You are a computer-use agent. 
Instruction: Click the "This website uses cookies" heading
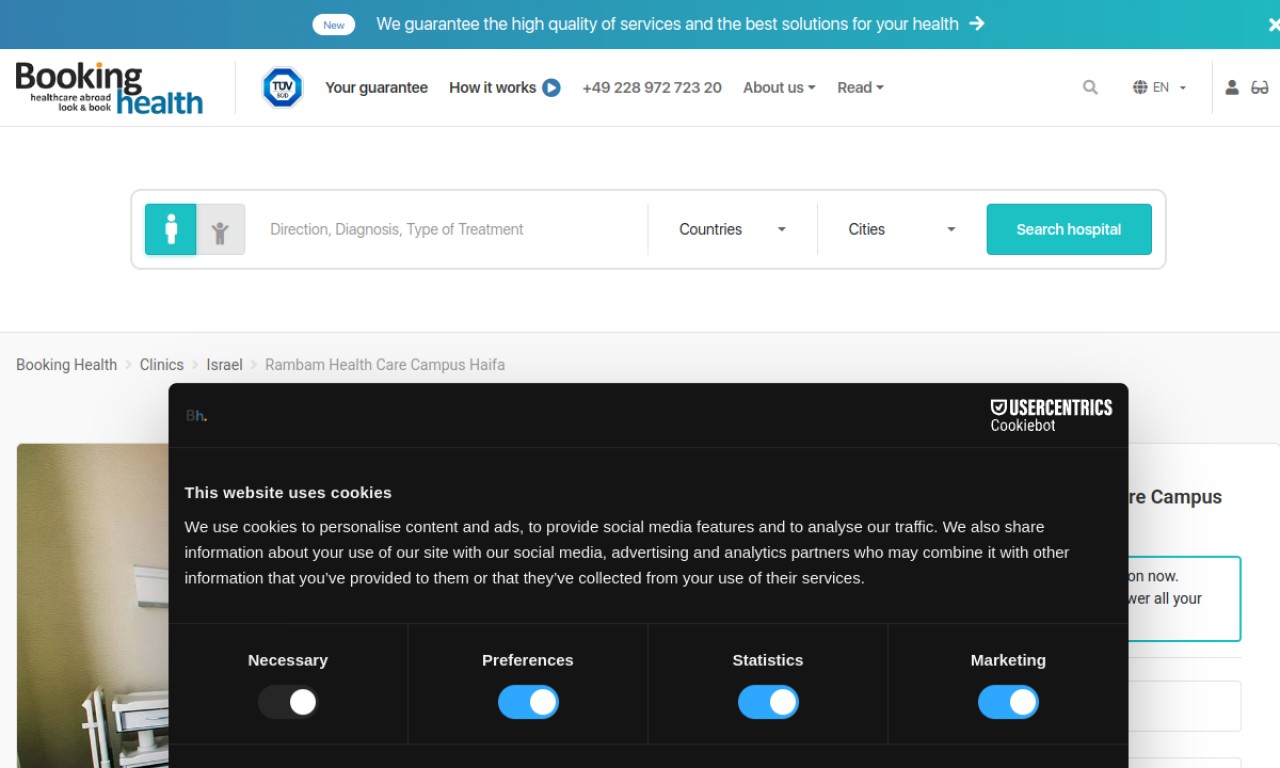point(288,492)
